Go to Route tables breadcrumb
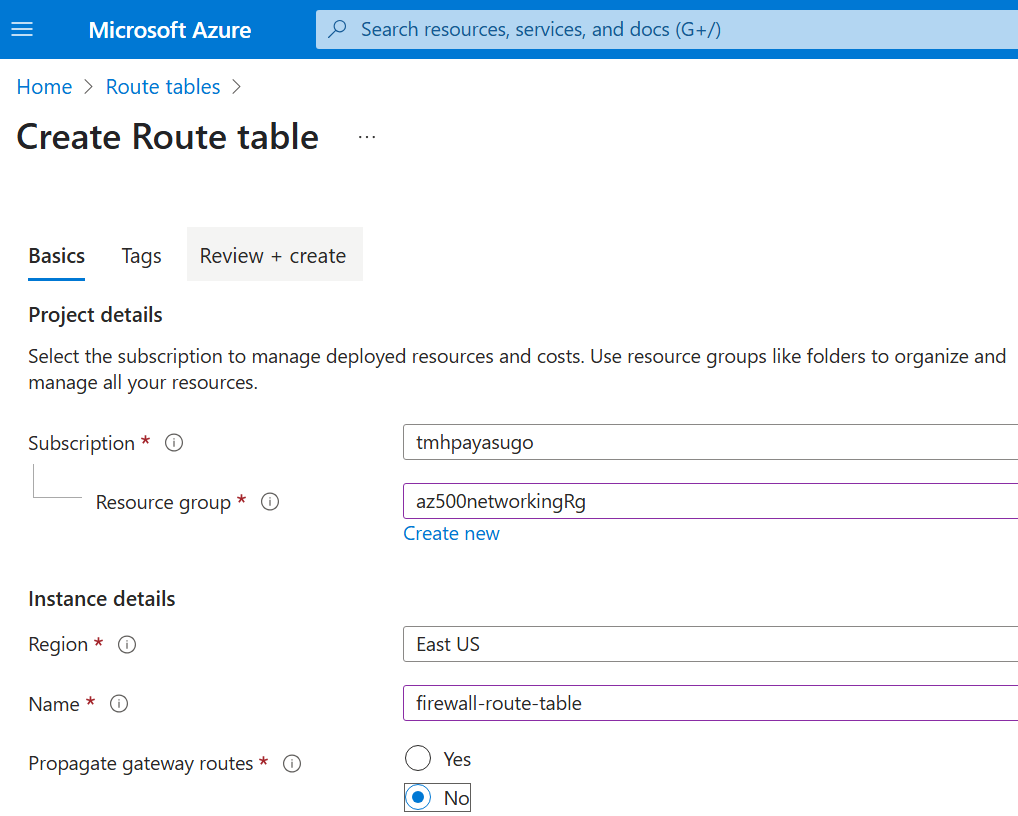 tap(163, 87)
